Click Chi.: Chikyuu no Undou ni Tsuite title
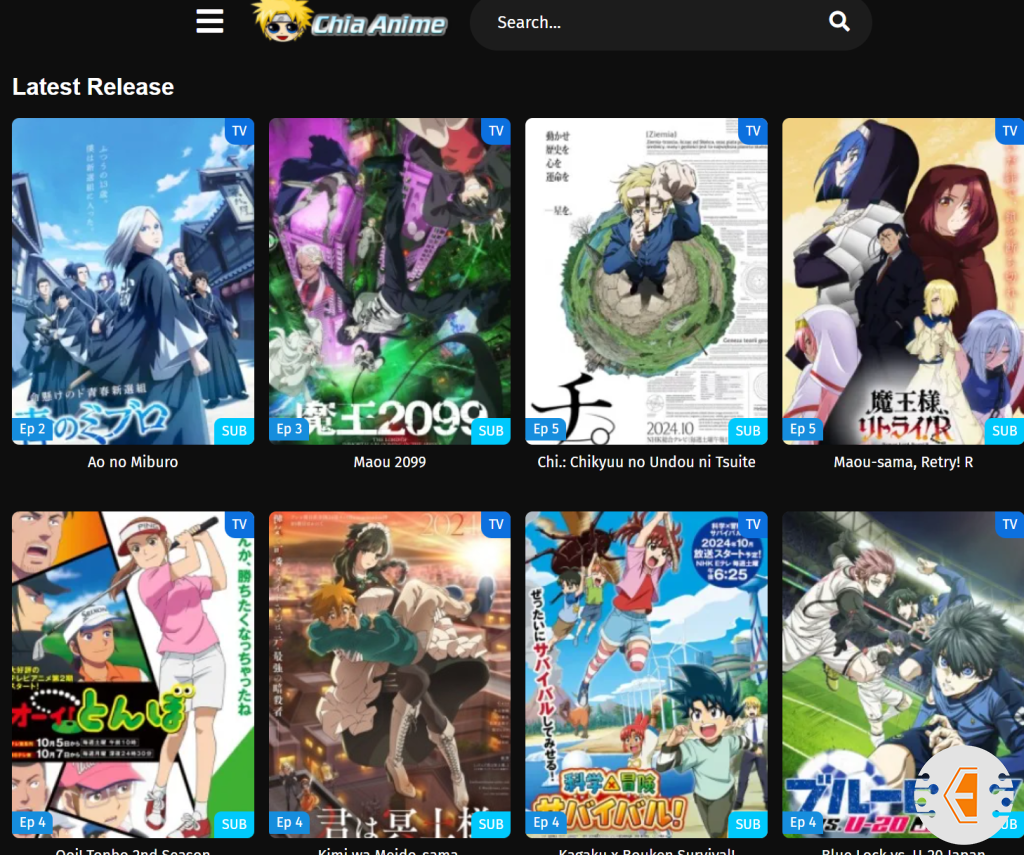This screenshot has height=855, width=1024. click(646, 462)
